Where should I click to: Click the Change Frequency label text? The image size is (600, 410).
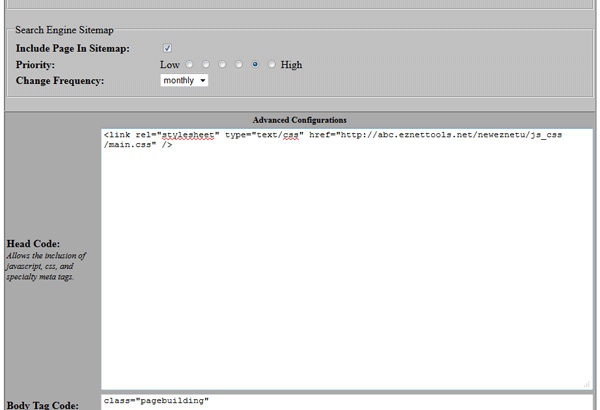pos(59,80)
